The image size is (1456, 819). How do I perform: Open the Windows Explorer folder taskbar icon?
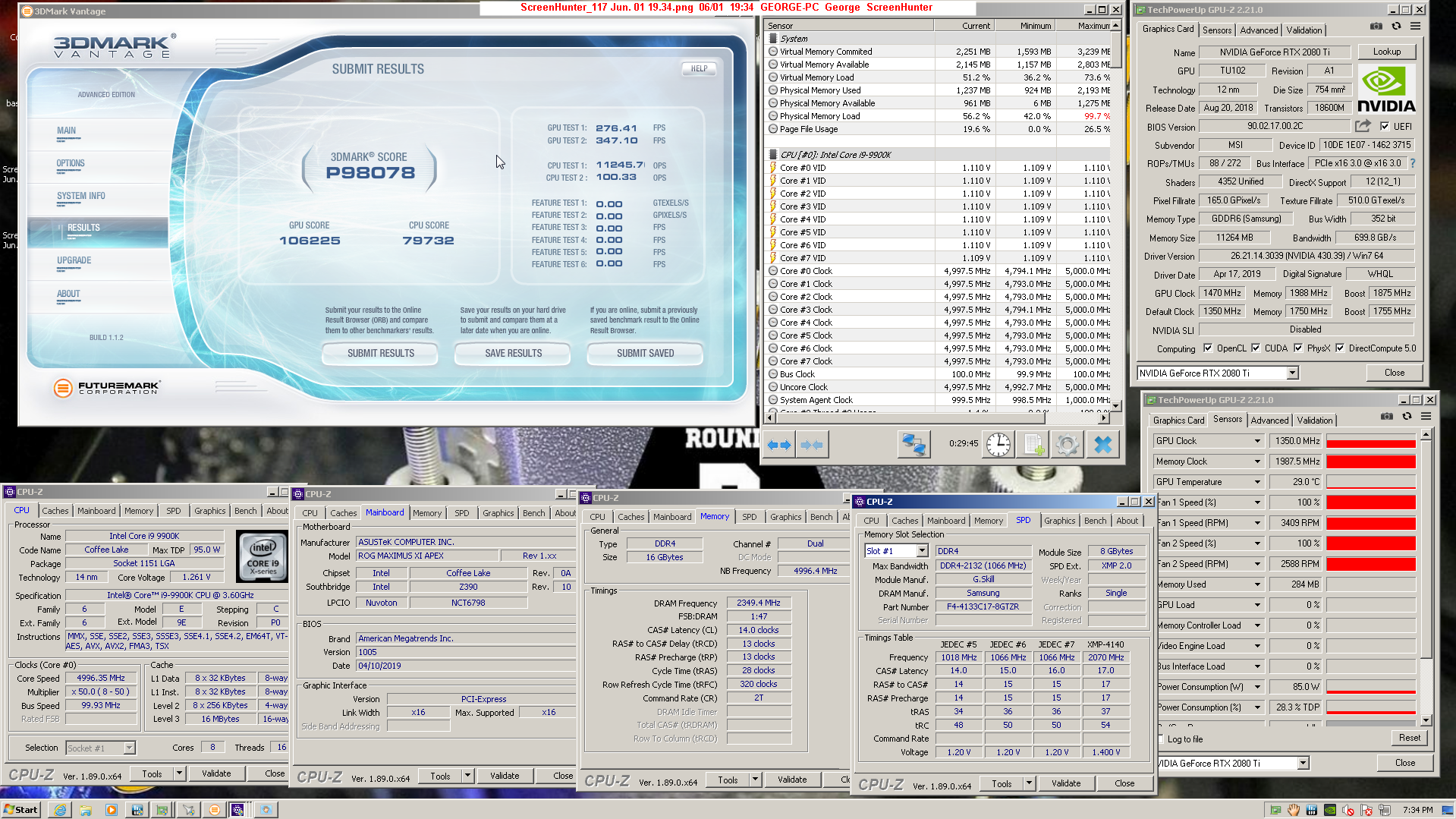pos(86,810)
